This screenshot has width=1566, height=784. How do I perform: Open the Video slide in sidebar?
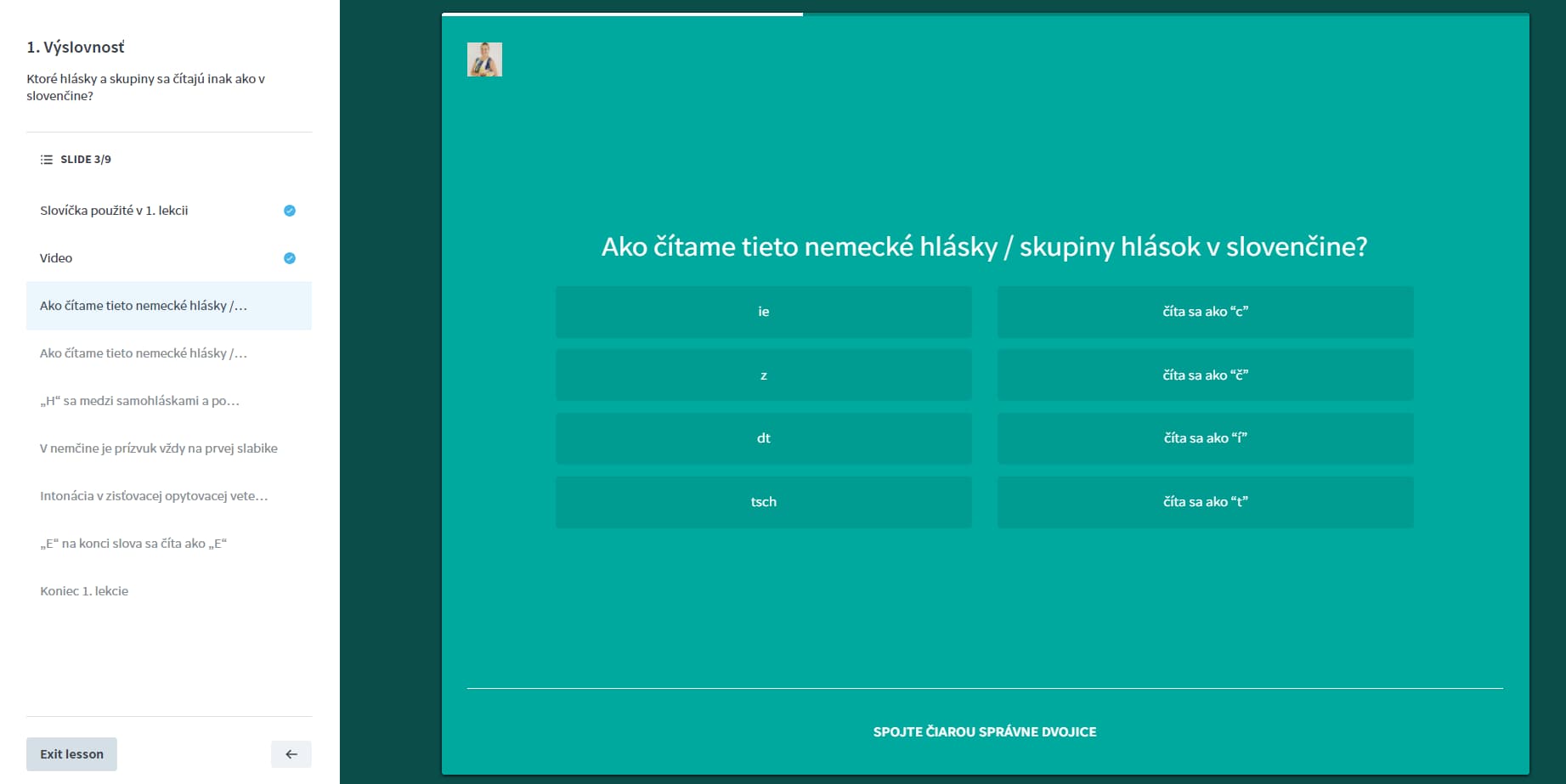coord(56,258)
